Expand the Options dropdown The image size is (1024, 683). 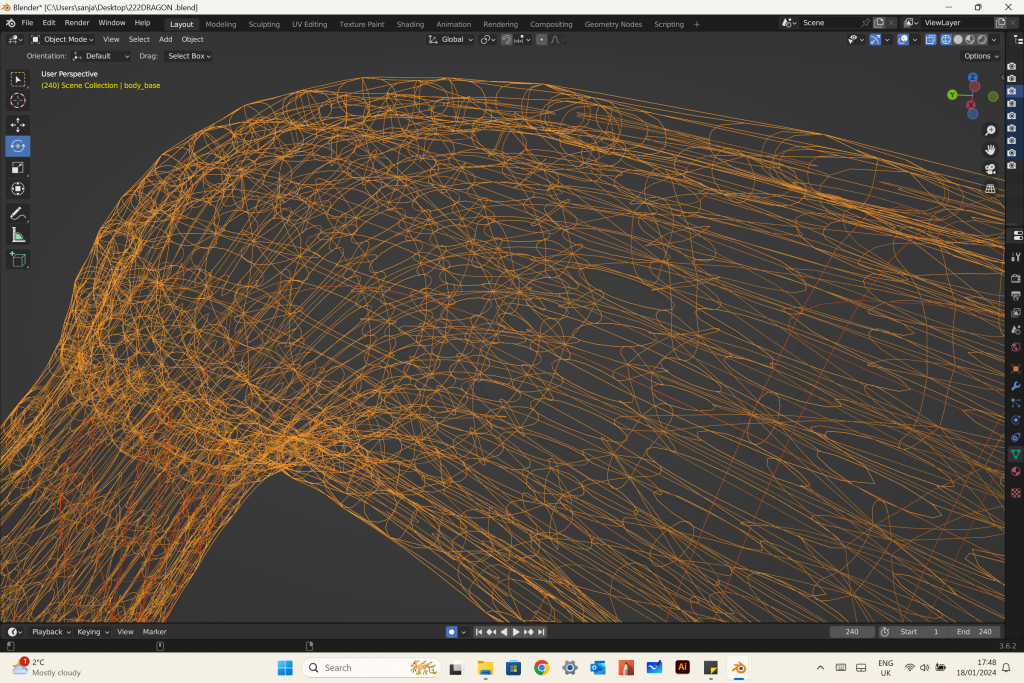pyautogui.click(x=982, y=56)
